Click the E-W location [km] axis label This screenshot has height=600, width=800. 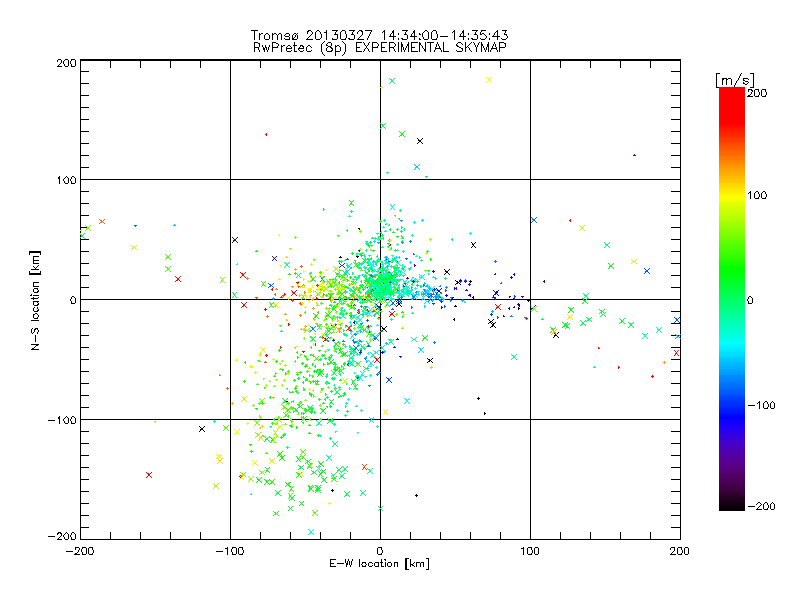tap(379, 563)
